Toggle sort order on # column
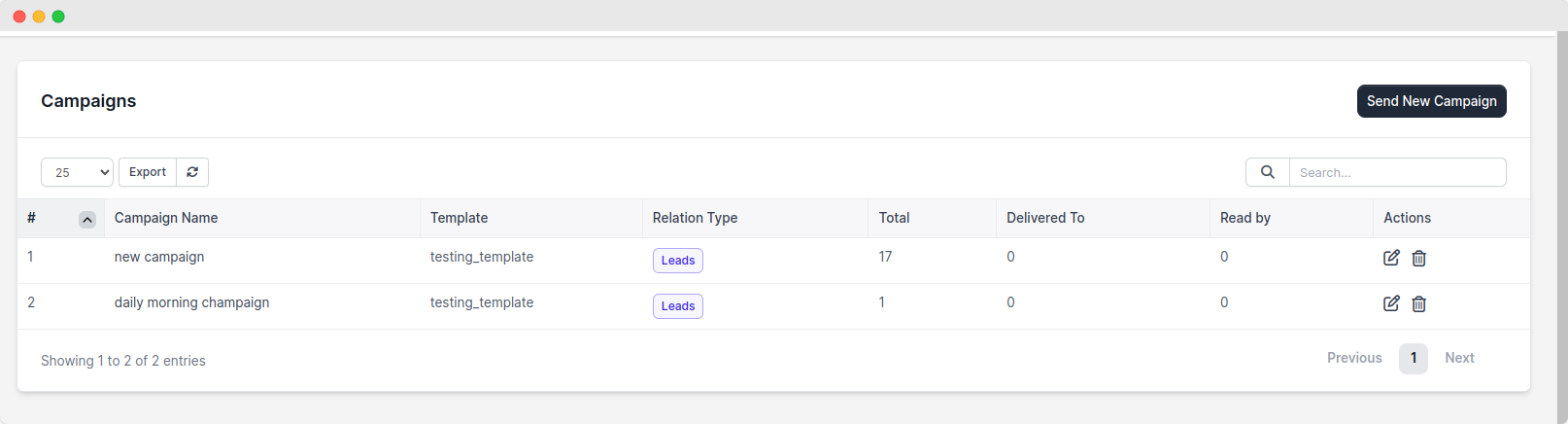 [x=87, y=220]
